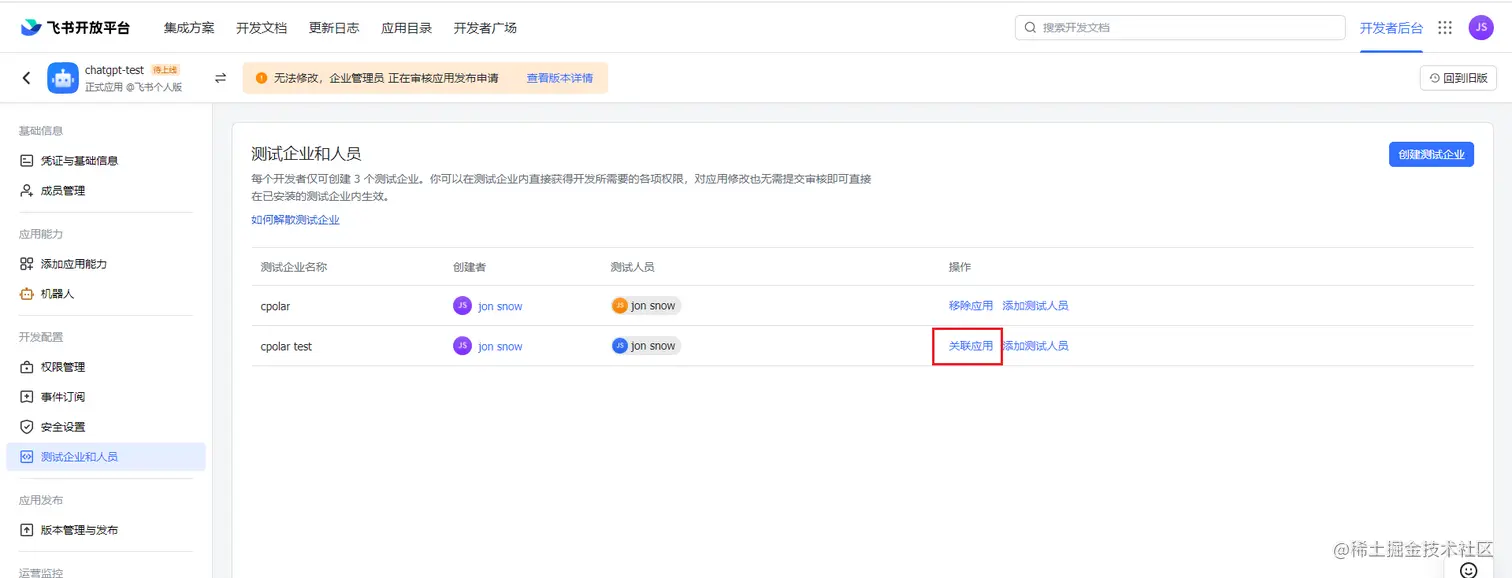Open the apps grid icon
This screenshot has height=578, width=1512.
pos(1445,28)
